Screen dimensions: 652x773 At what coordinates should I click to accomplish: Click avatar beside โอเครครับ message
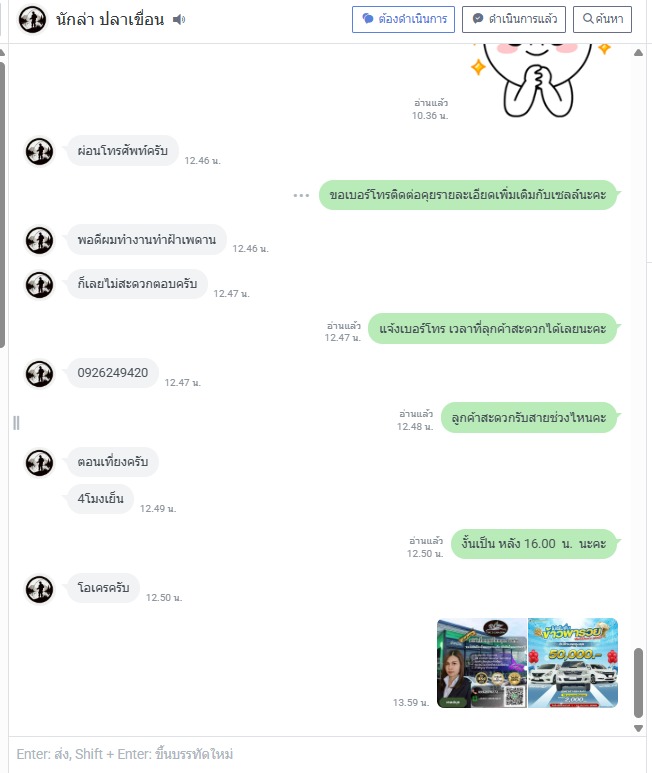tap(39, 589)
